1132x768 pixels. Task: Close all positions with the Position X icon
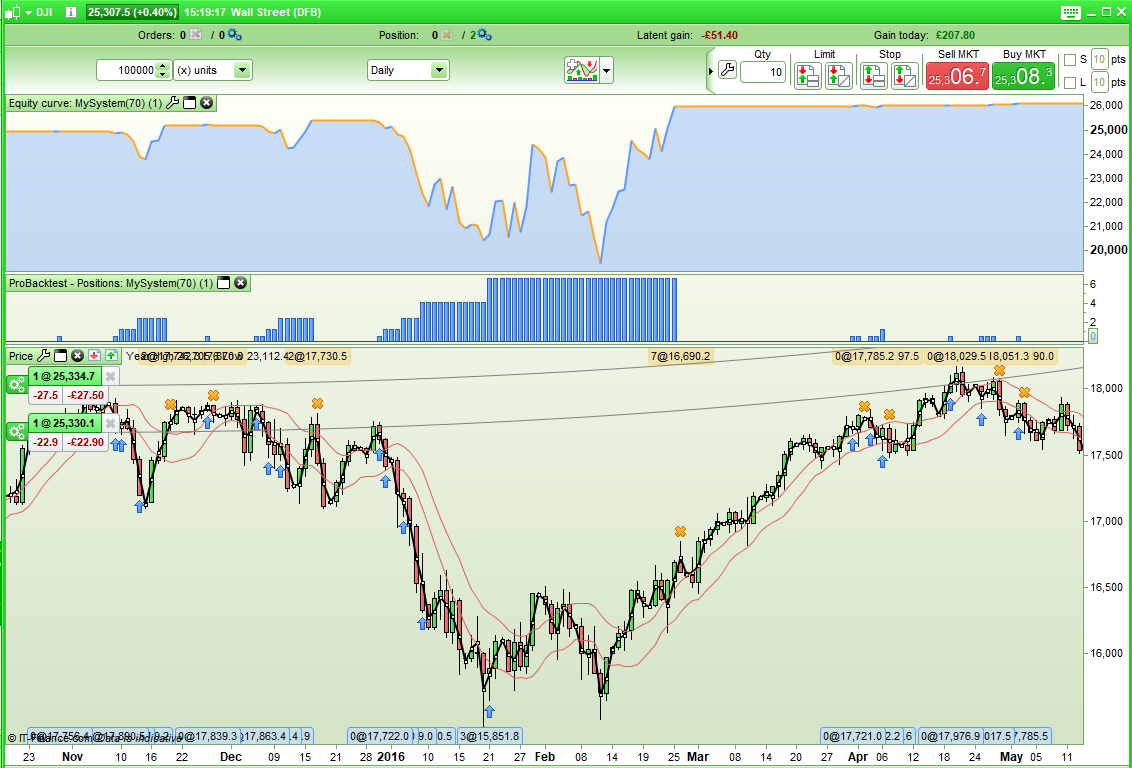pos(448,35)
